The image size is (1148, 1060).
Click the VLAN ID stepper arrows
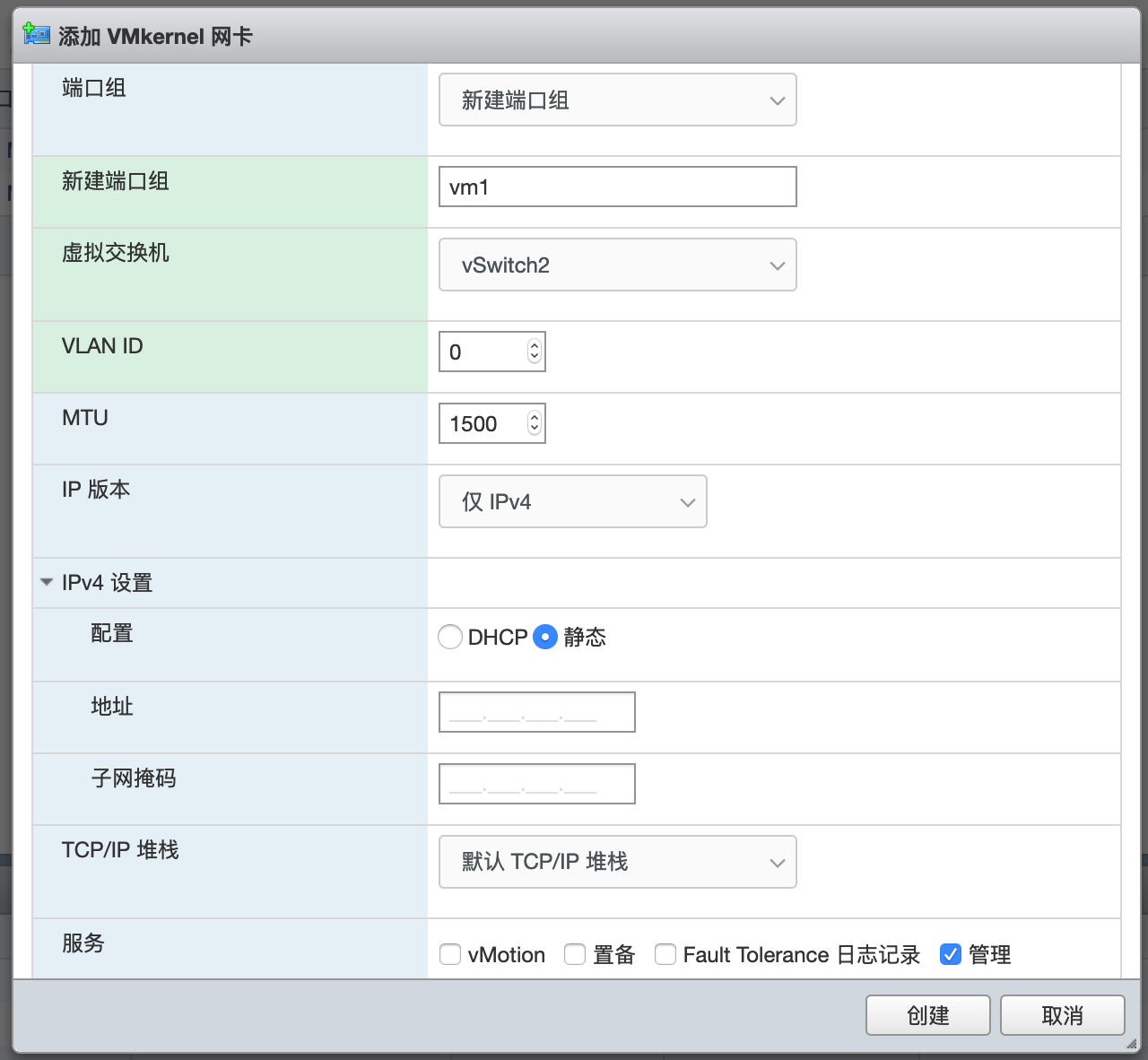(535, 352)
